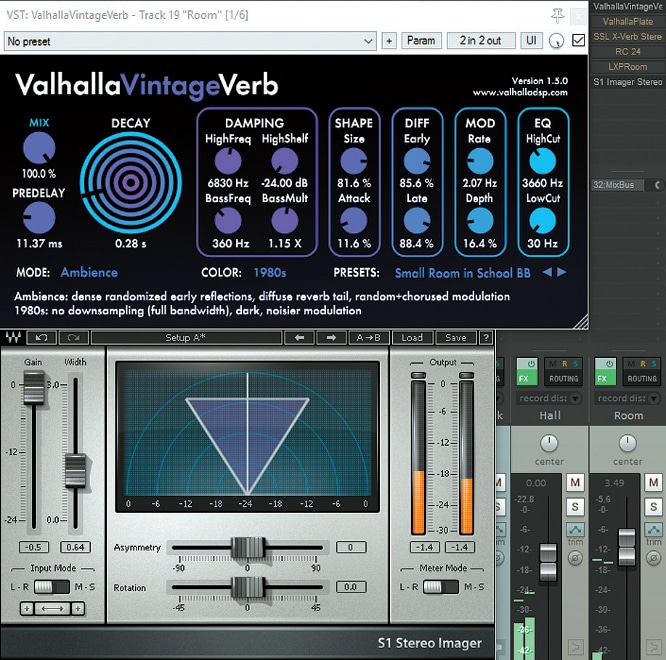
Task: Toggle Hall track FX power button
Action: click(x=531, y=364)
